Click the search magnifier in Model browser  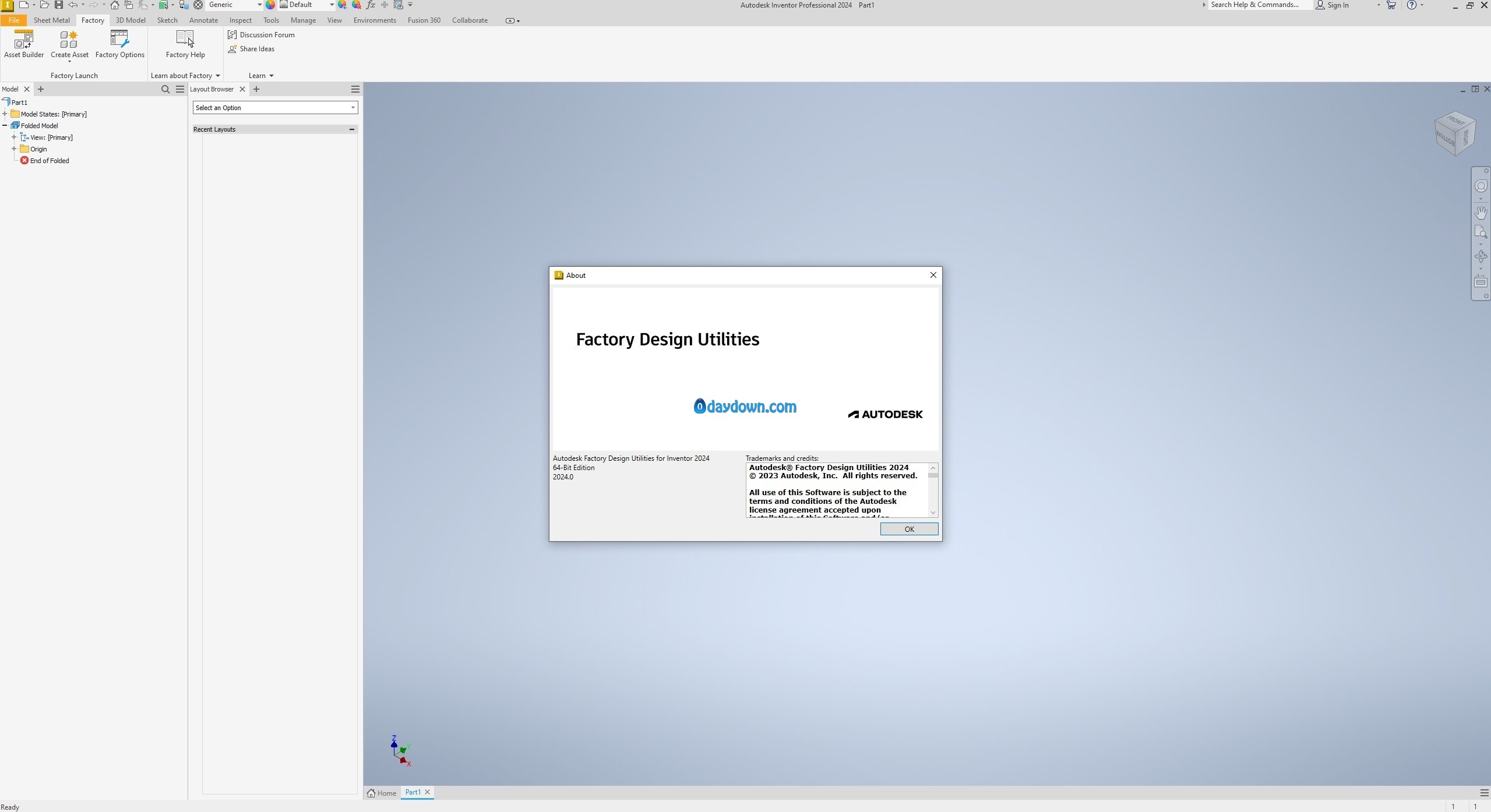[165, 89]
